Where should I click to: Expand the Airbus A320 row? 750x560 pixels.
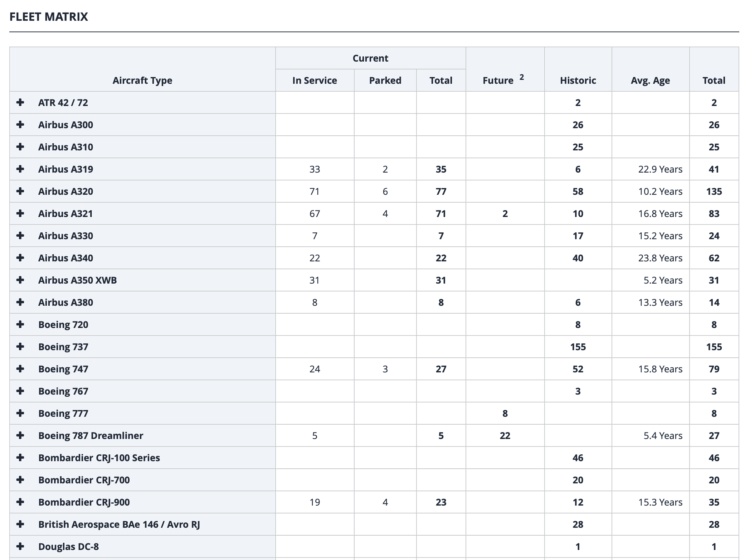pos(20,191)
